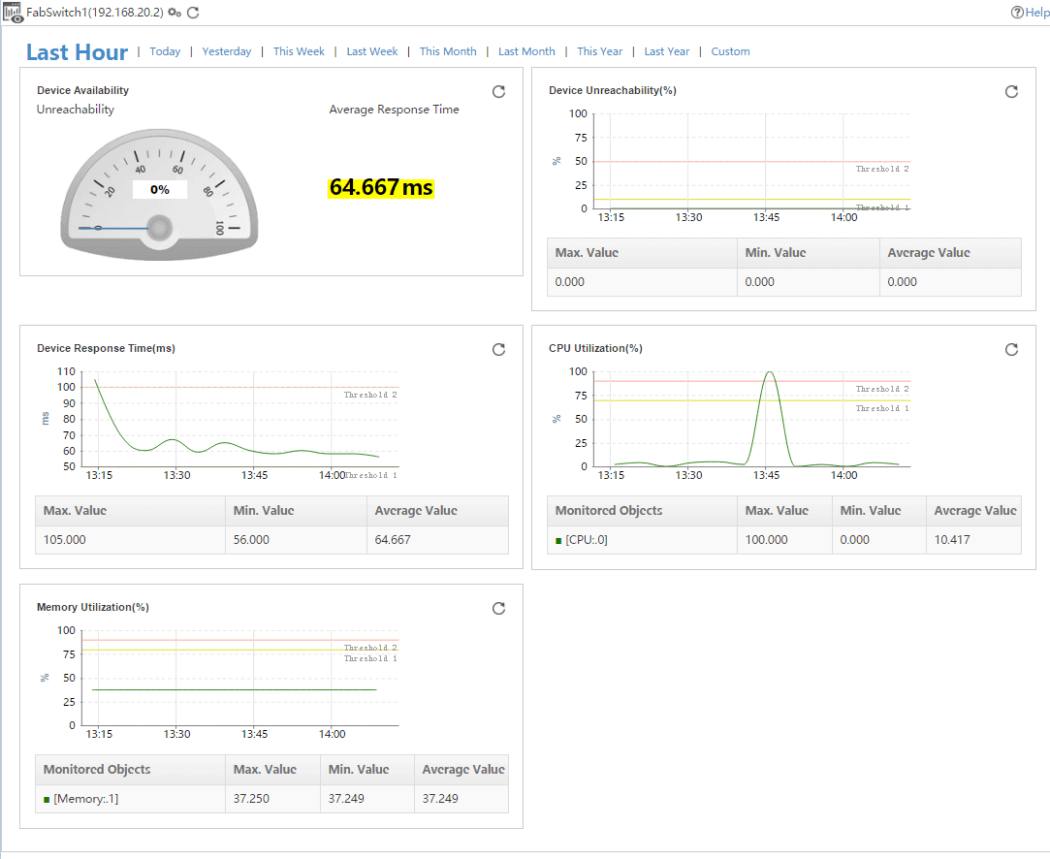
Task: Refresh the Device Unreachability(%) chart
Action: tap(1011, 92)
